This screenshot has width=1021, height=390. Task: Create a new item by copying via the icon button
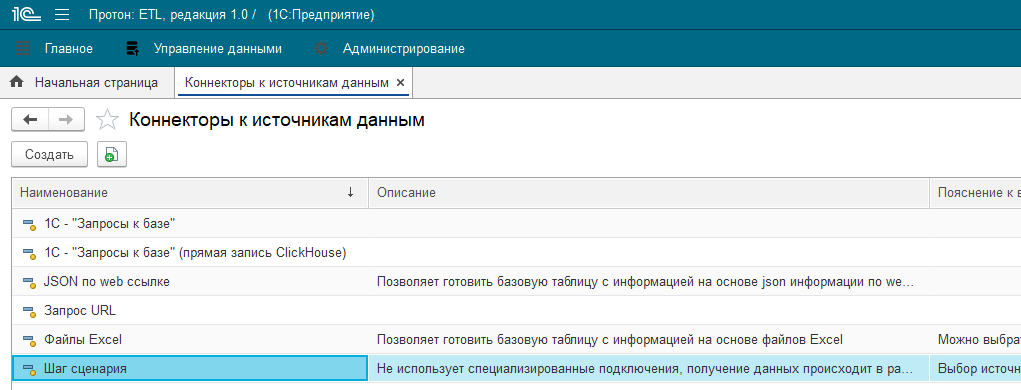click(x=112, y=154)
